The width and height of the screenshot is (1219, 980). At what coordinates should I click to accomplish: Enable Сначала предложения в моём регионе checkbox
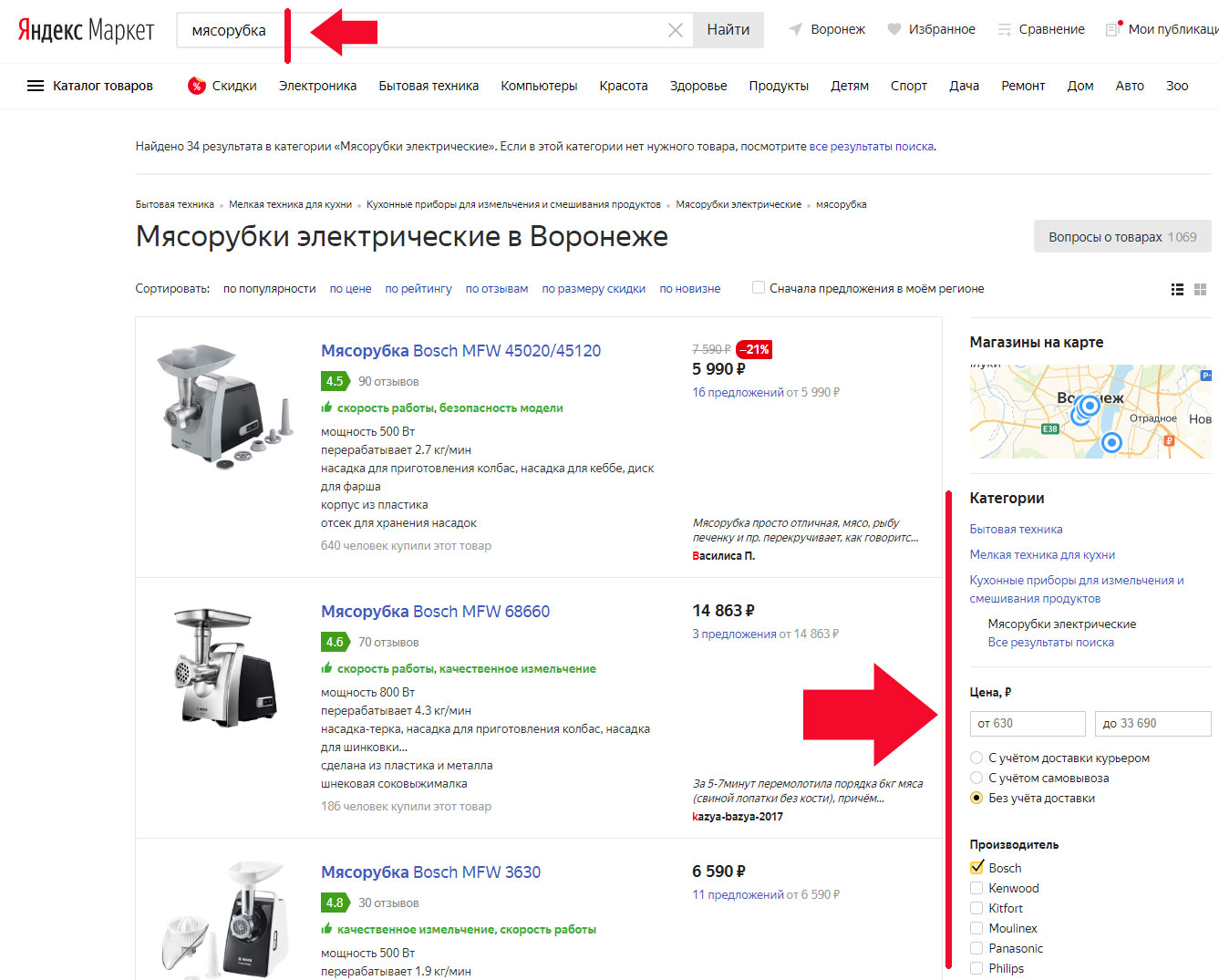pyautogui.click(x=759, y=287)
